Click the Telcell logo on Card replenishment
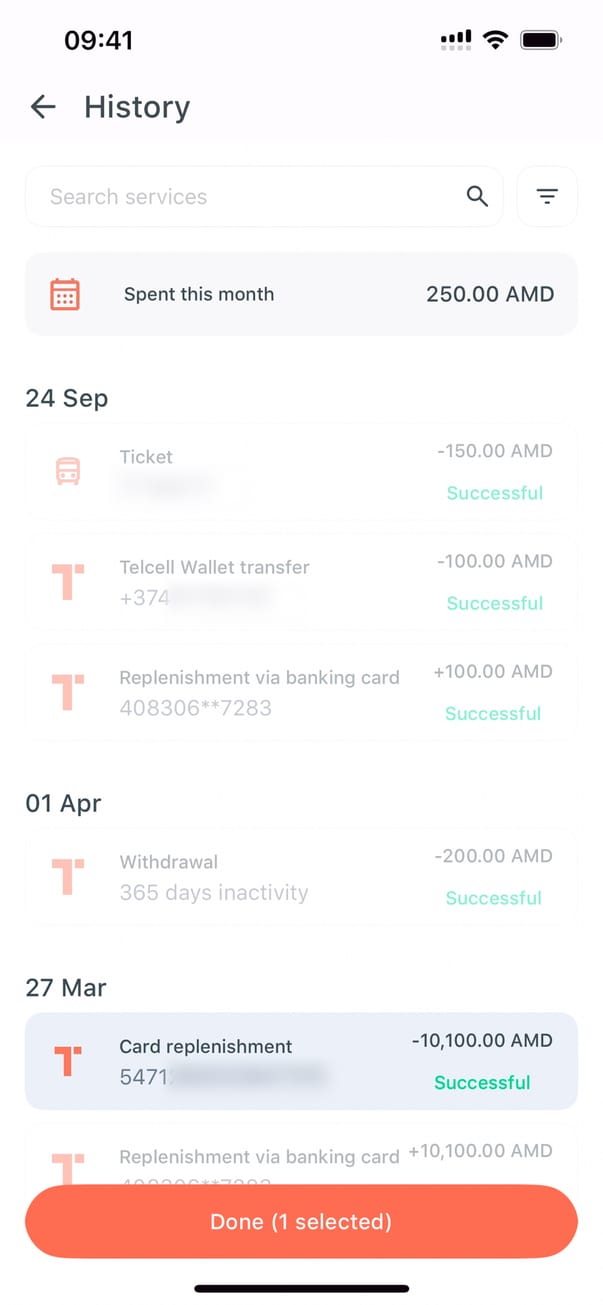Viewport: 603px width, 1305px height. [68, 1061]
